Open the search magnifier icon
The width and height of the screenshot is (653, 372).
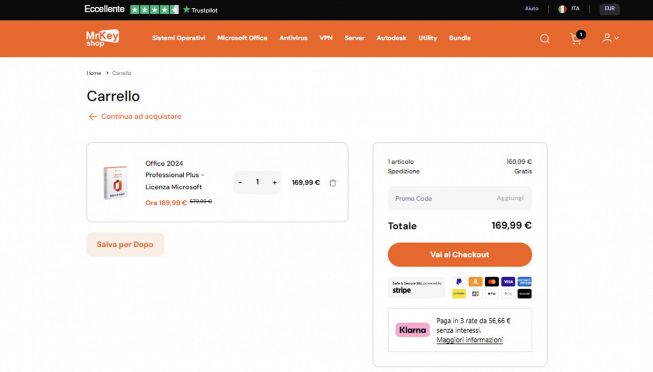coord(545,39)
